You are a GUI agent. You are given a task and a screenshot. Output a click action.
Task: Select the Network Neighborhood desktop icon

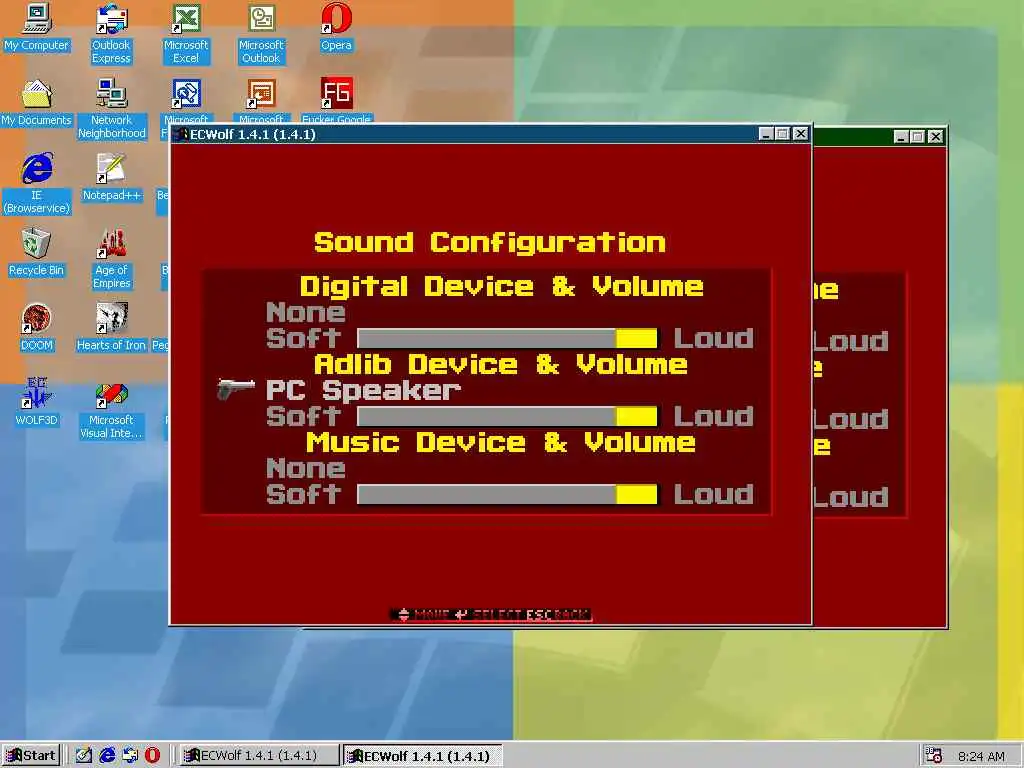click(112, 109)
